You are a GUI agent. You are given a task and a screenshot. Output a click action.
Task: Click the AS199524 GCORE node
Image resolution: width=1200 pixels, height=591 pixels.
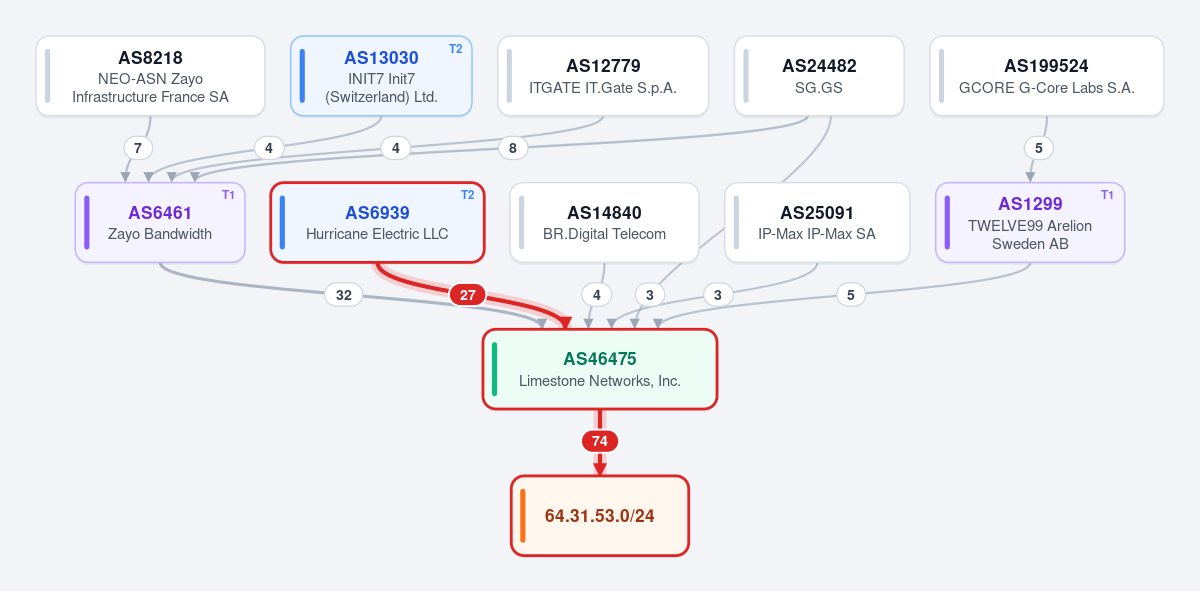pyautogui.click(x=1047, y=76)
